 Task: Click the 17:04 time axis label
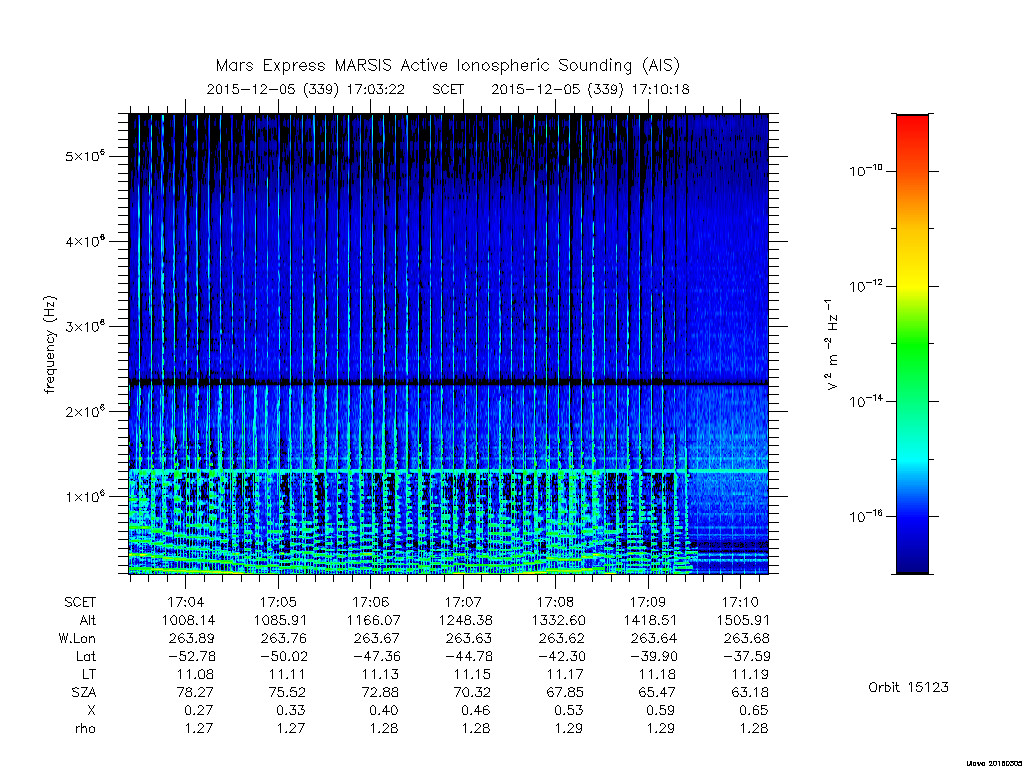[x=186, y=602]
